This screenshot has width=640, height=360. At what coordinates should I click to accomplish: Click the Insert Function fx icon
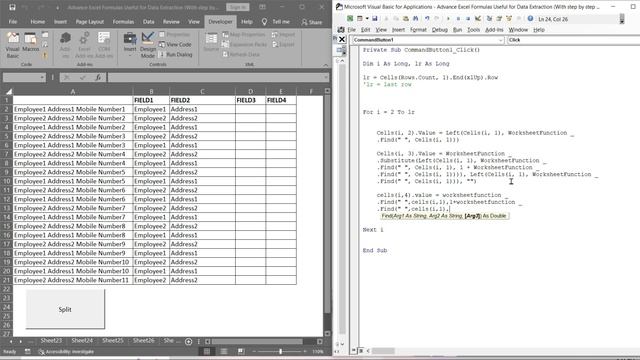(98, 77)
